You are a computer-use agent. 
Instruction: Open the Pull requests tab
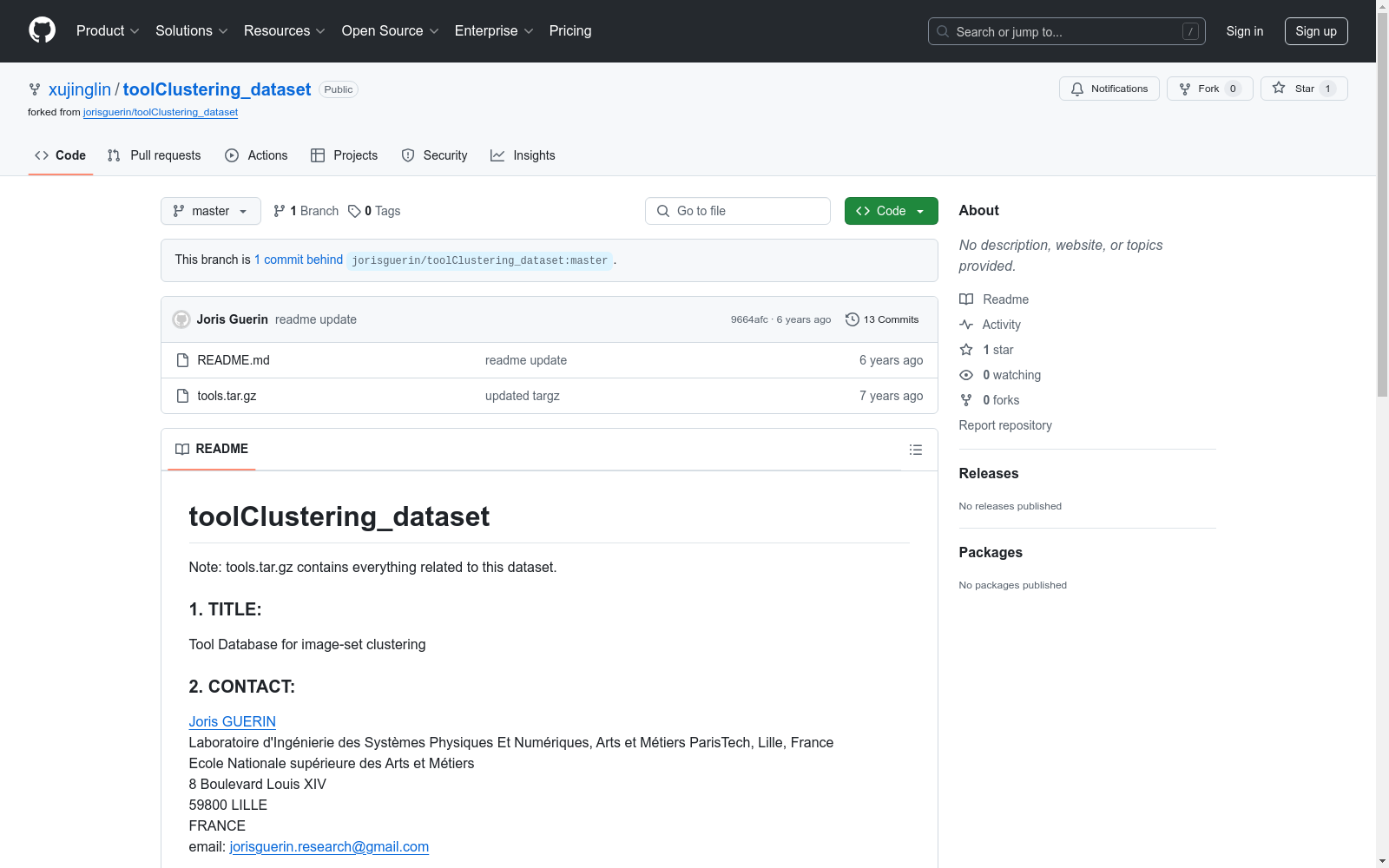click(155, 155)
